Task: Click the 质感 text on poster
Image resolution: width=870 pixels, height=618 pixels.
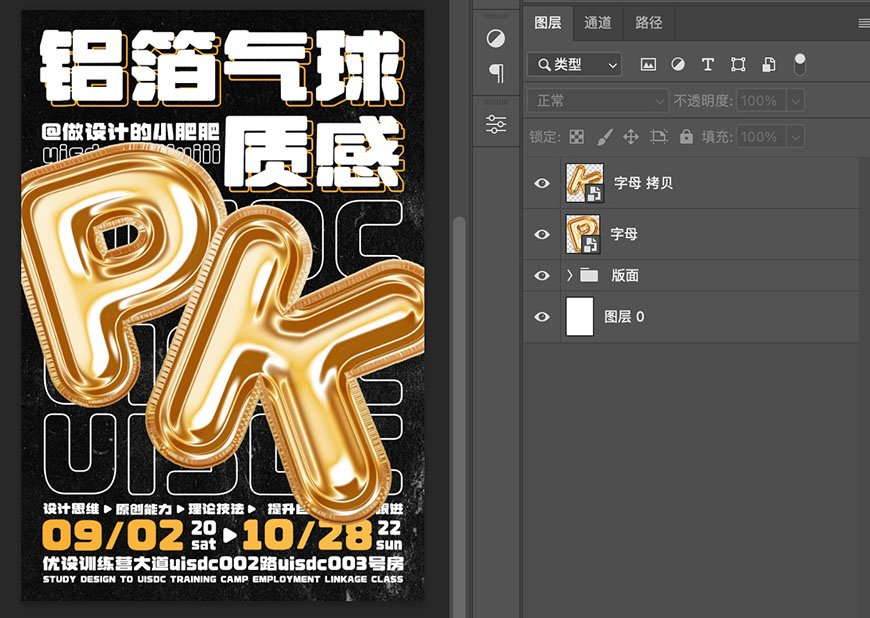Action: 315,153
